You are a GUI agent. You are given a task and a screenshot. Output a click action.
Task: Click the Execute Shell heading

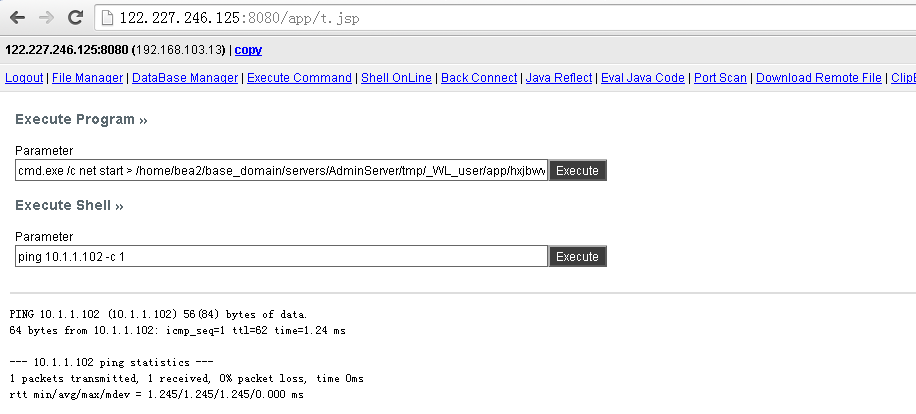tap(69, 206)
